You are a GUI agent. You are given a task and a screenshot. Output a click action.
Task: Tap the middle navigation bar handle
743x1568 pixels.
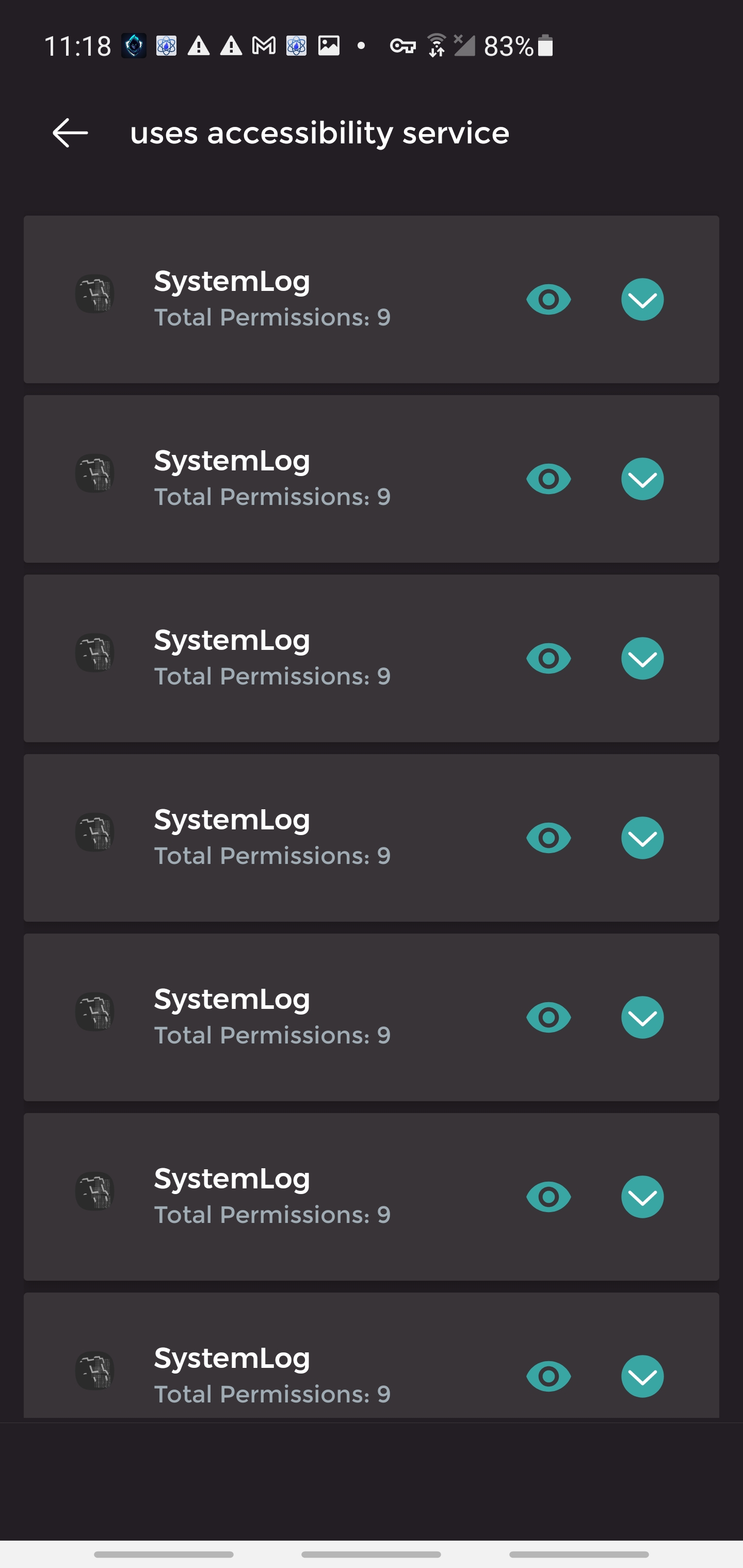[371, 1554]
